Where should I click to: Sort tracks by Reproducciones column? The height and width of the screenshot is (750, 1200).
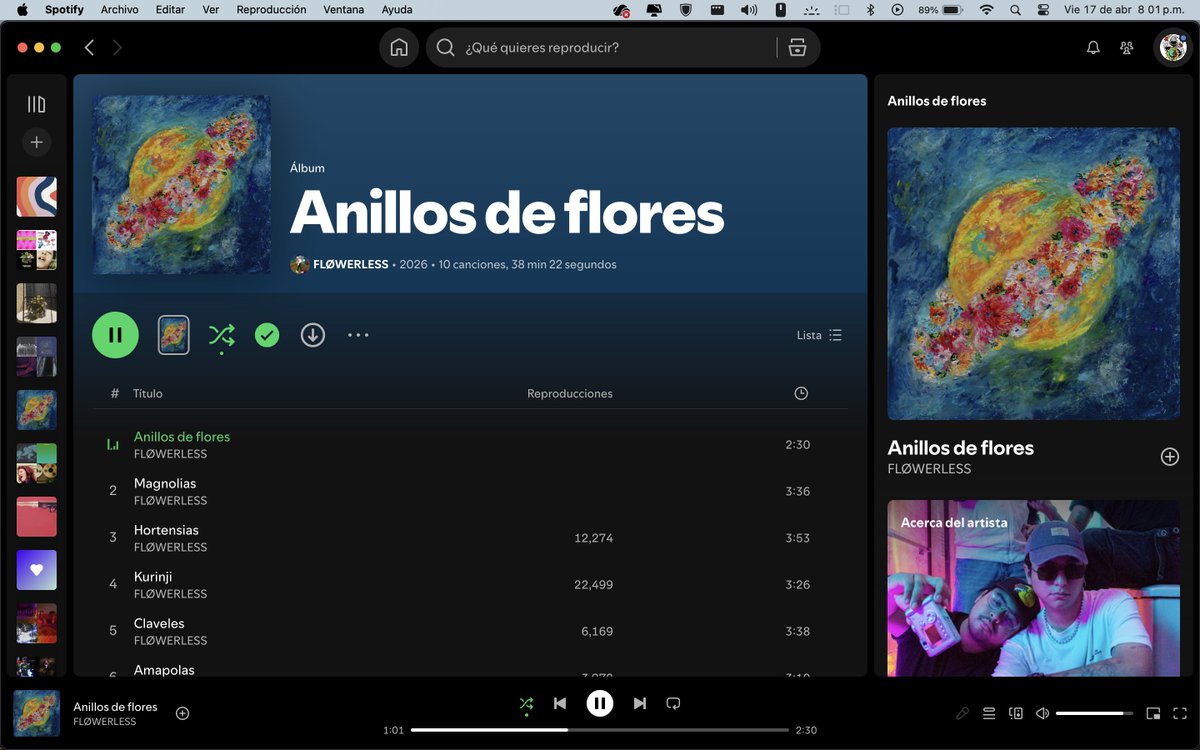click(570, 394)
